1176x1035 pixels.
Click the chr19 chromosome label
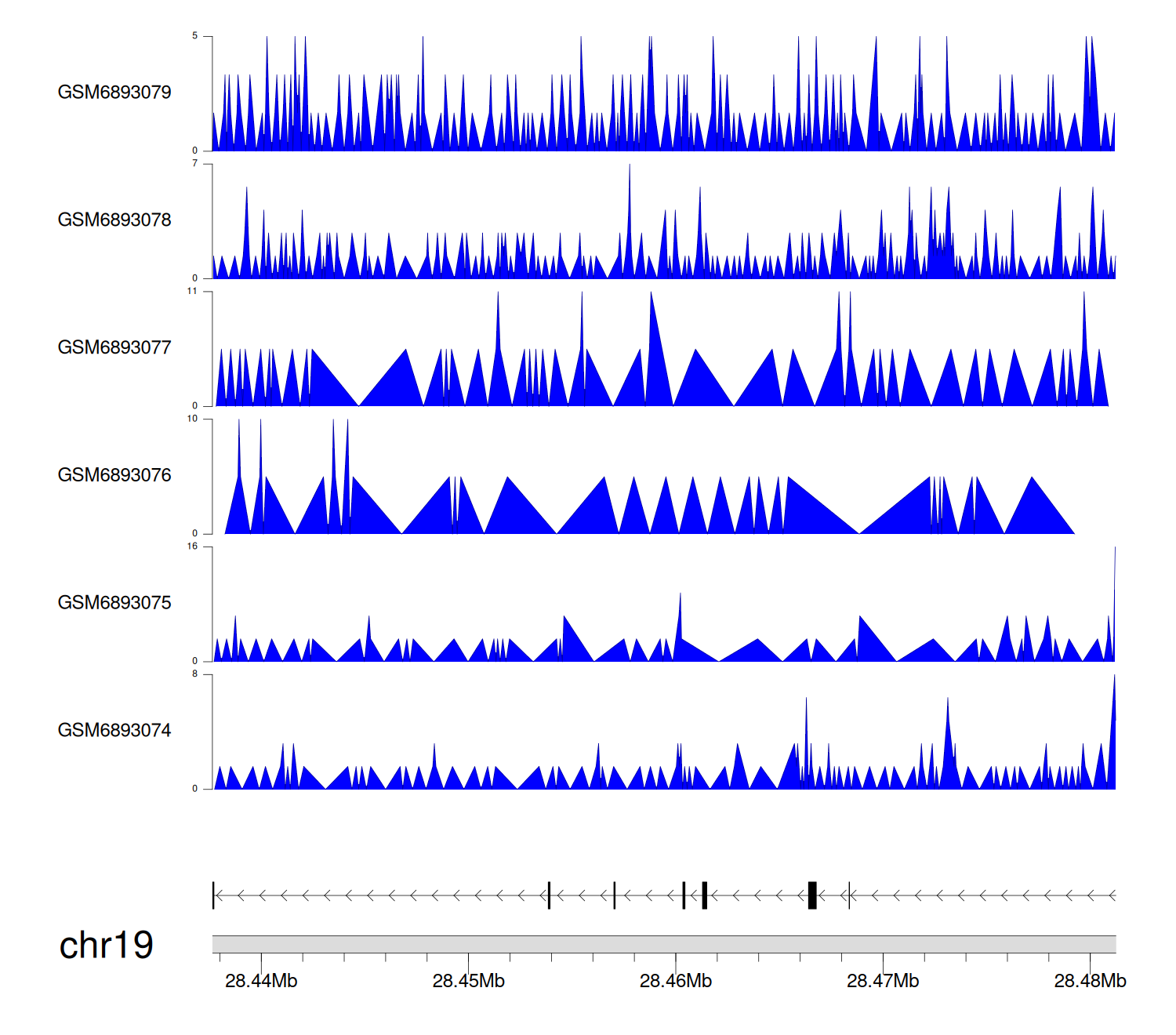point(107,946)
